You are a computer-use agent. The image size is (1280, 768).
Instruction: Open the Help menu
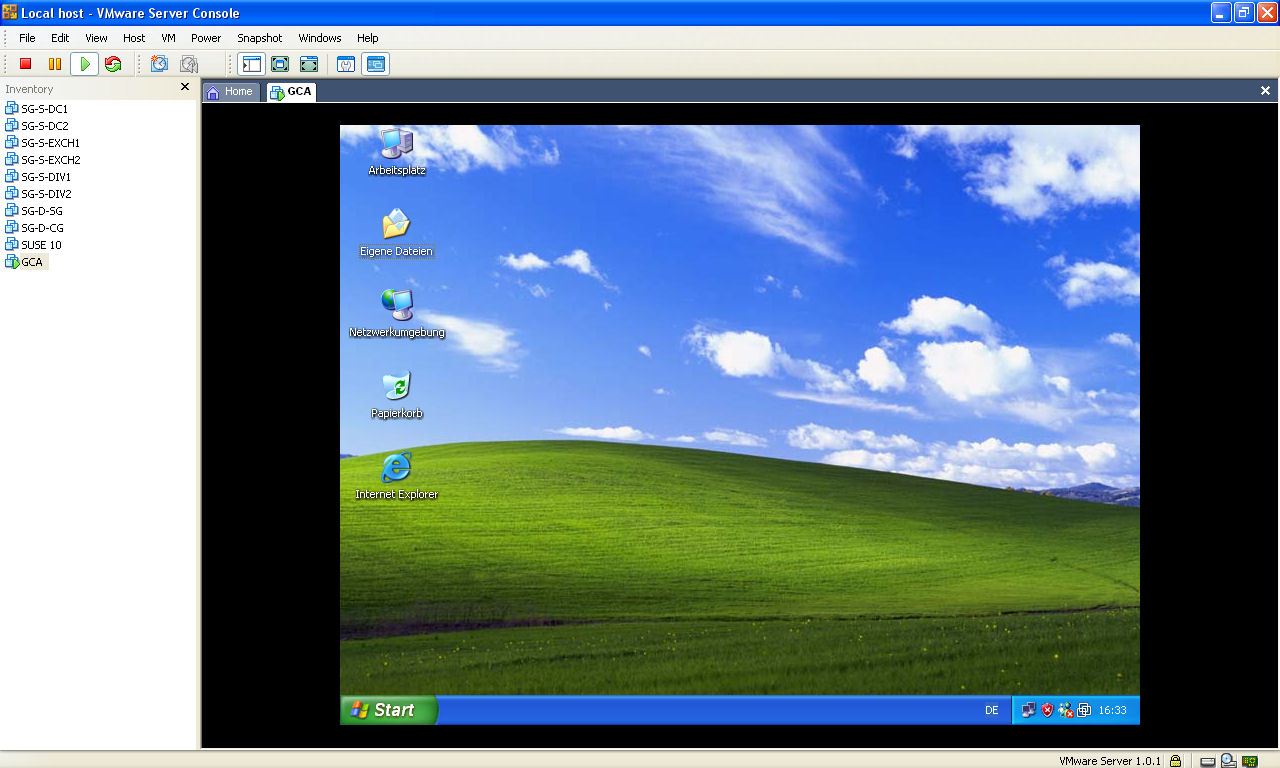[368, 38]
